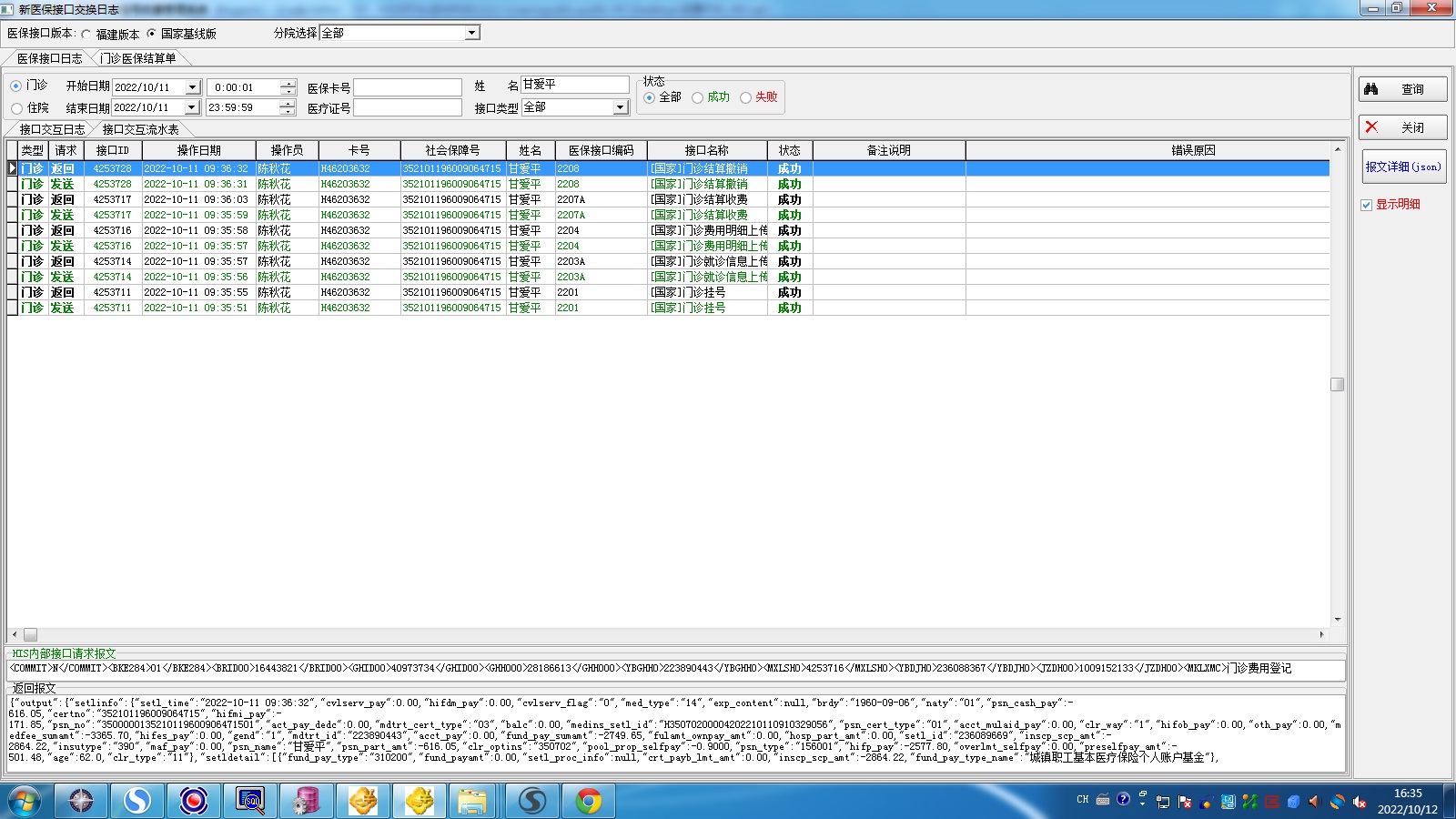Viewport: 1456px width, 819px height.
Task: Click the binoculars icon on query button
Action: pos(1371,89)
